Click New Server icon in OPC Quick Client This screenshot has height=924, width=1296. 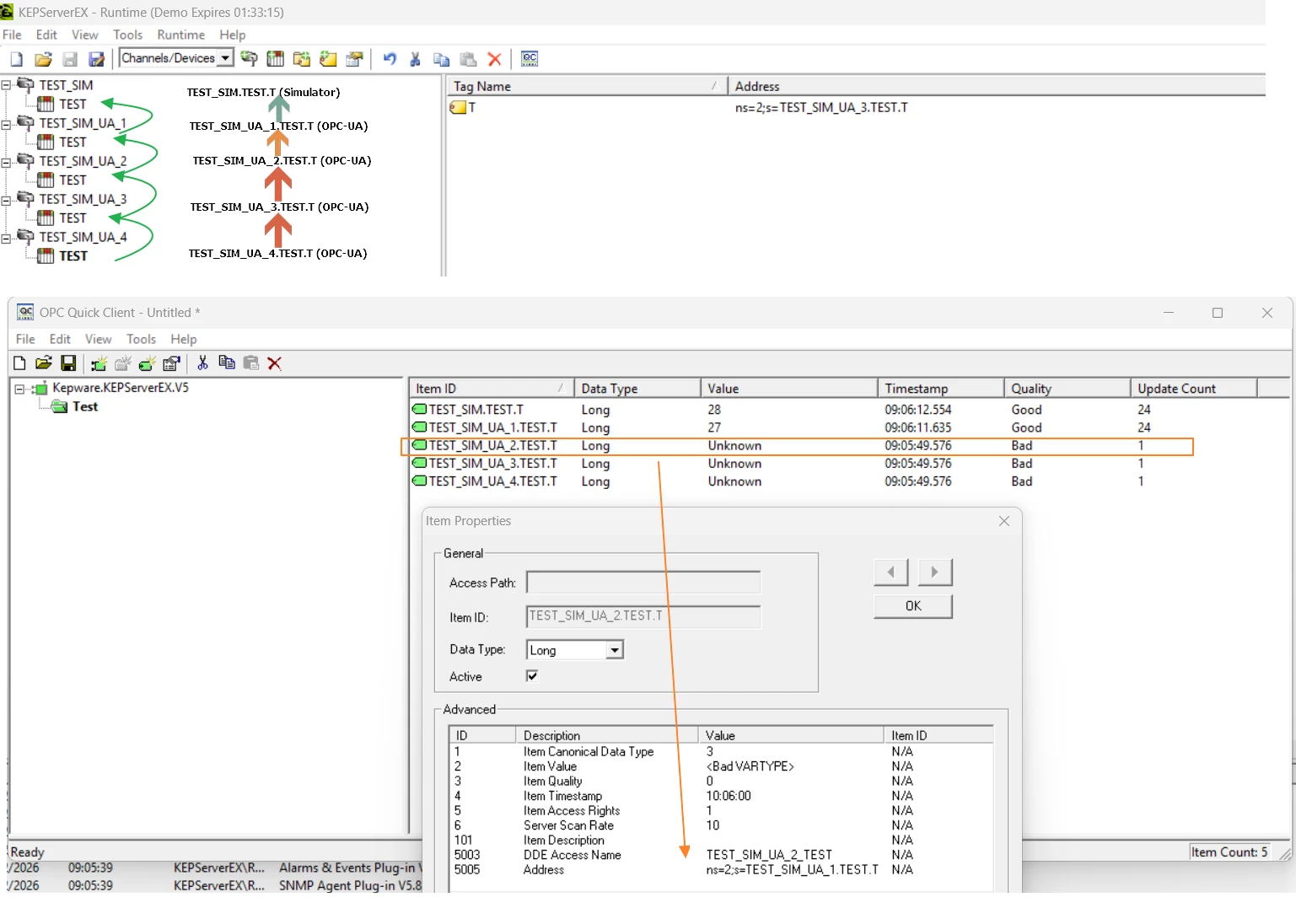99,363
